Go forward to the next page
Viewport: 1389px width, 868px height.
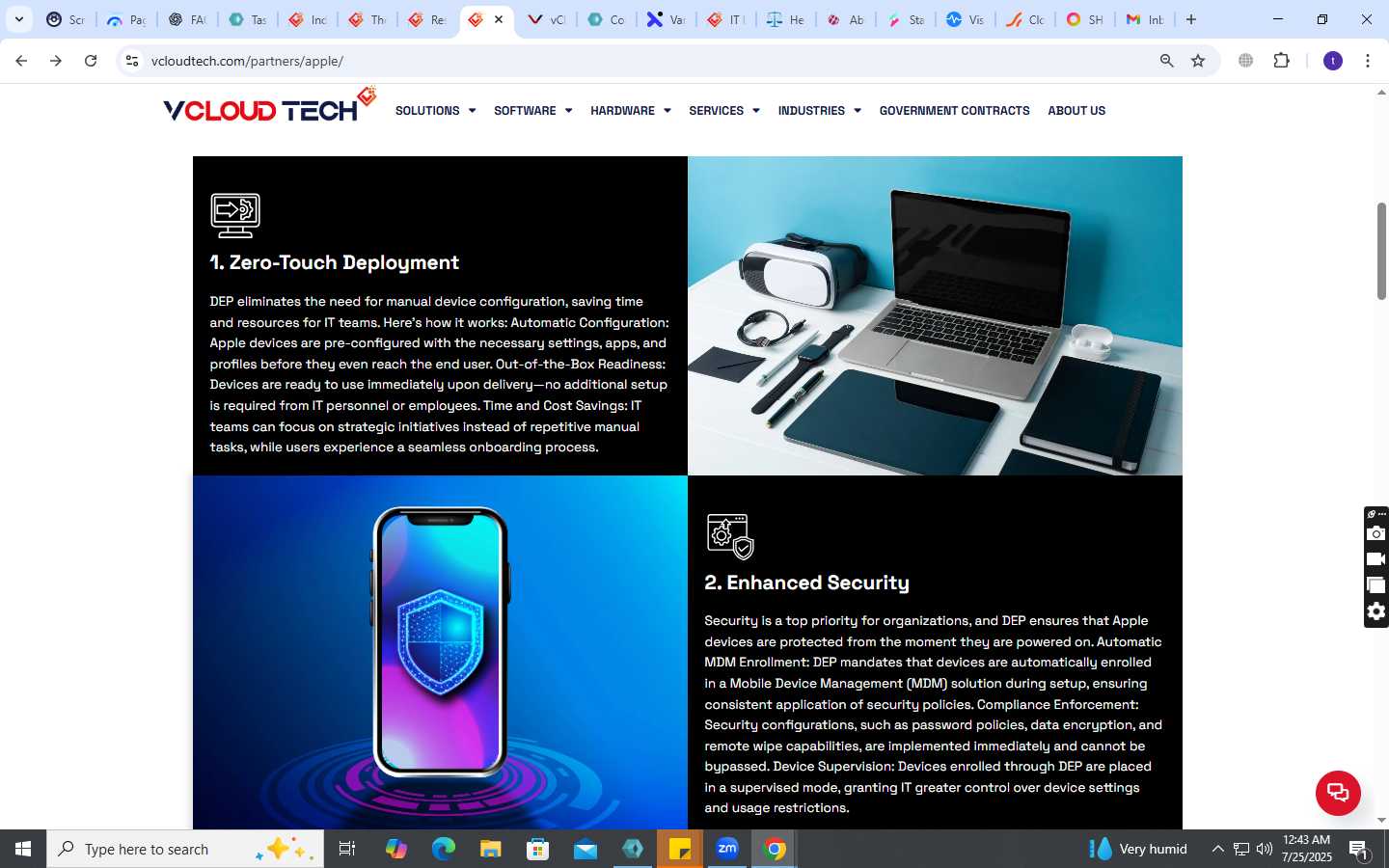[x=56, y=61]
